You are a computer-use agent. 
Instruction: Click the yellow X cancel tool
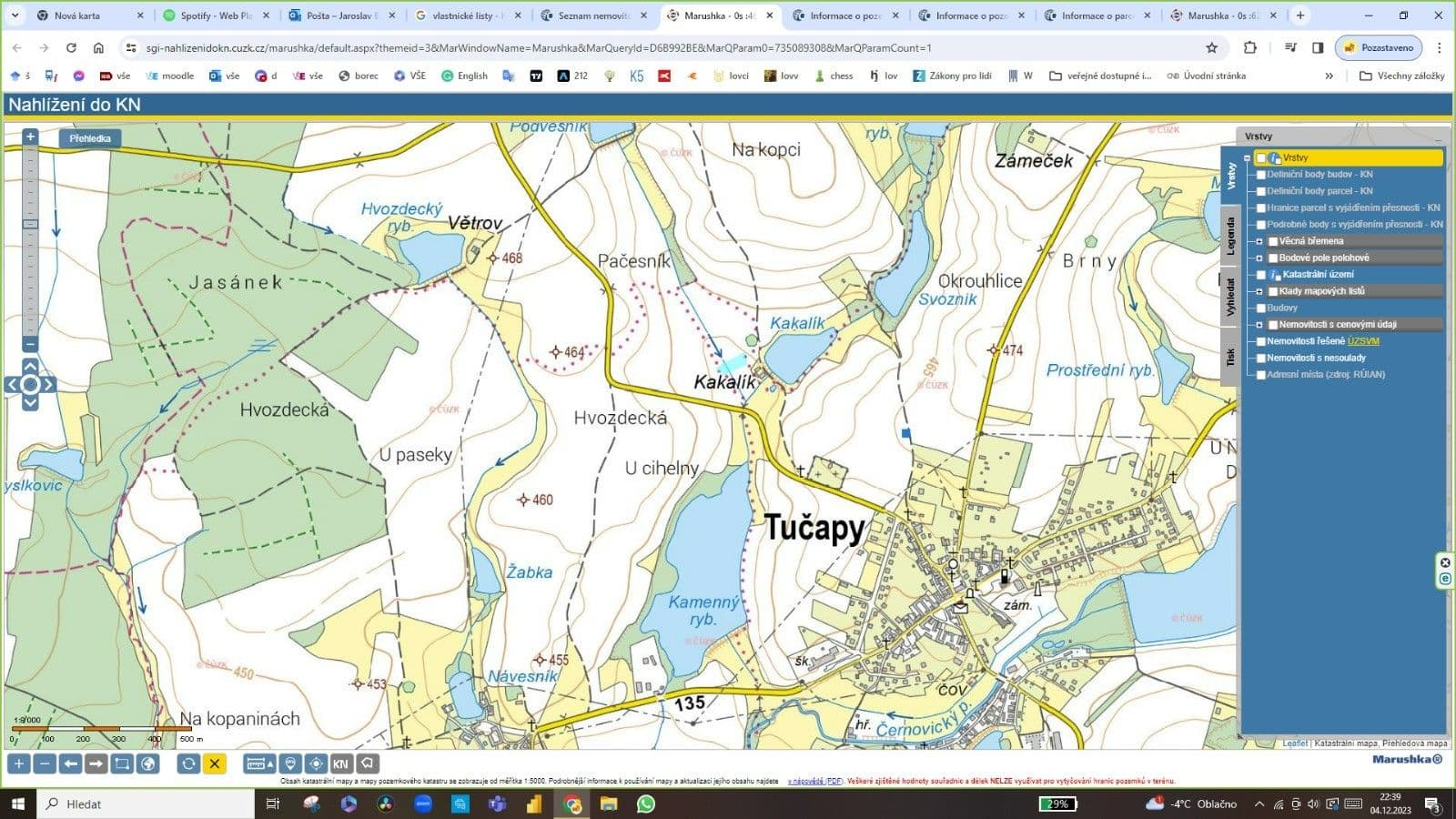click(x=215, y=763)
